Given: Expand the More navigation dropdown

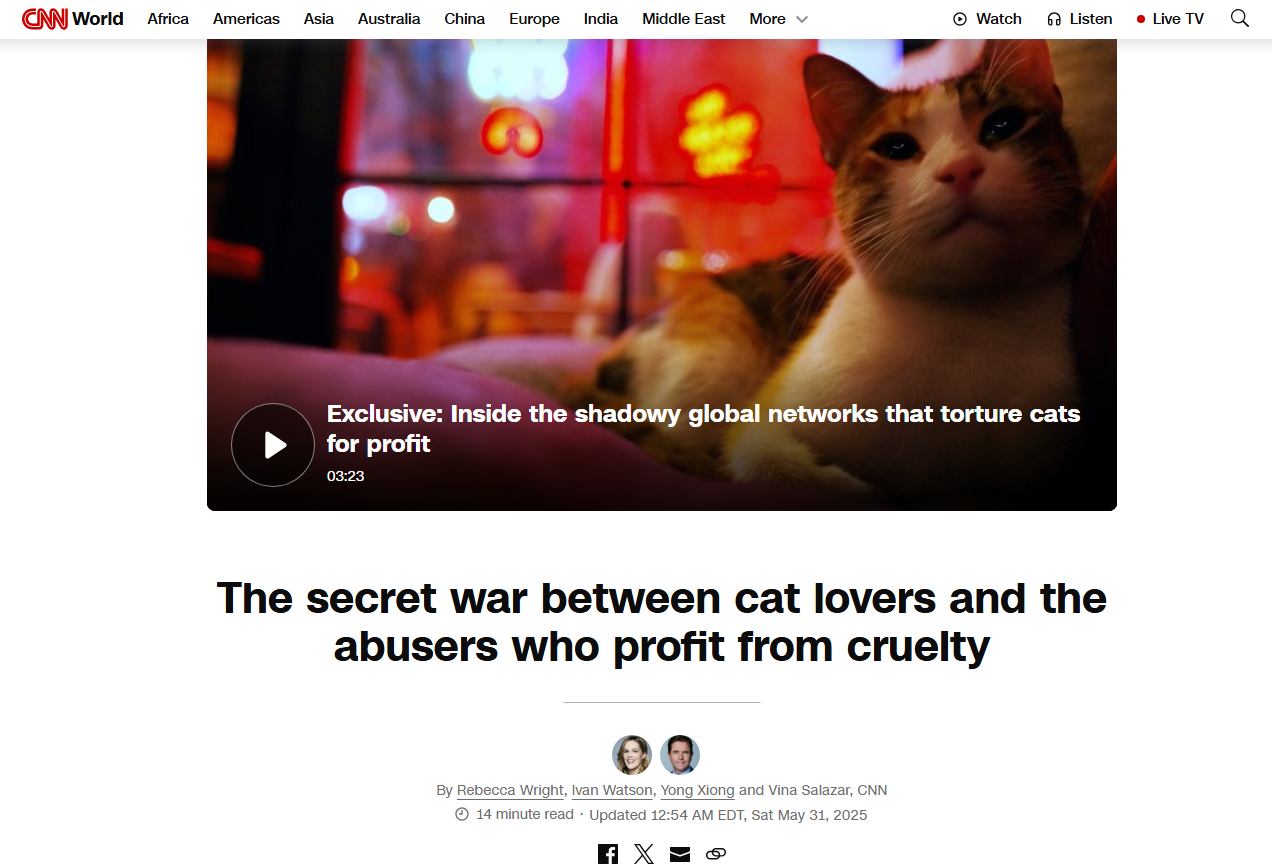Looking at the screenshot, I should pyautogui.click(x=778, y=19).
